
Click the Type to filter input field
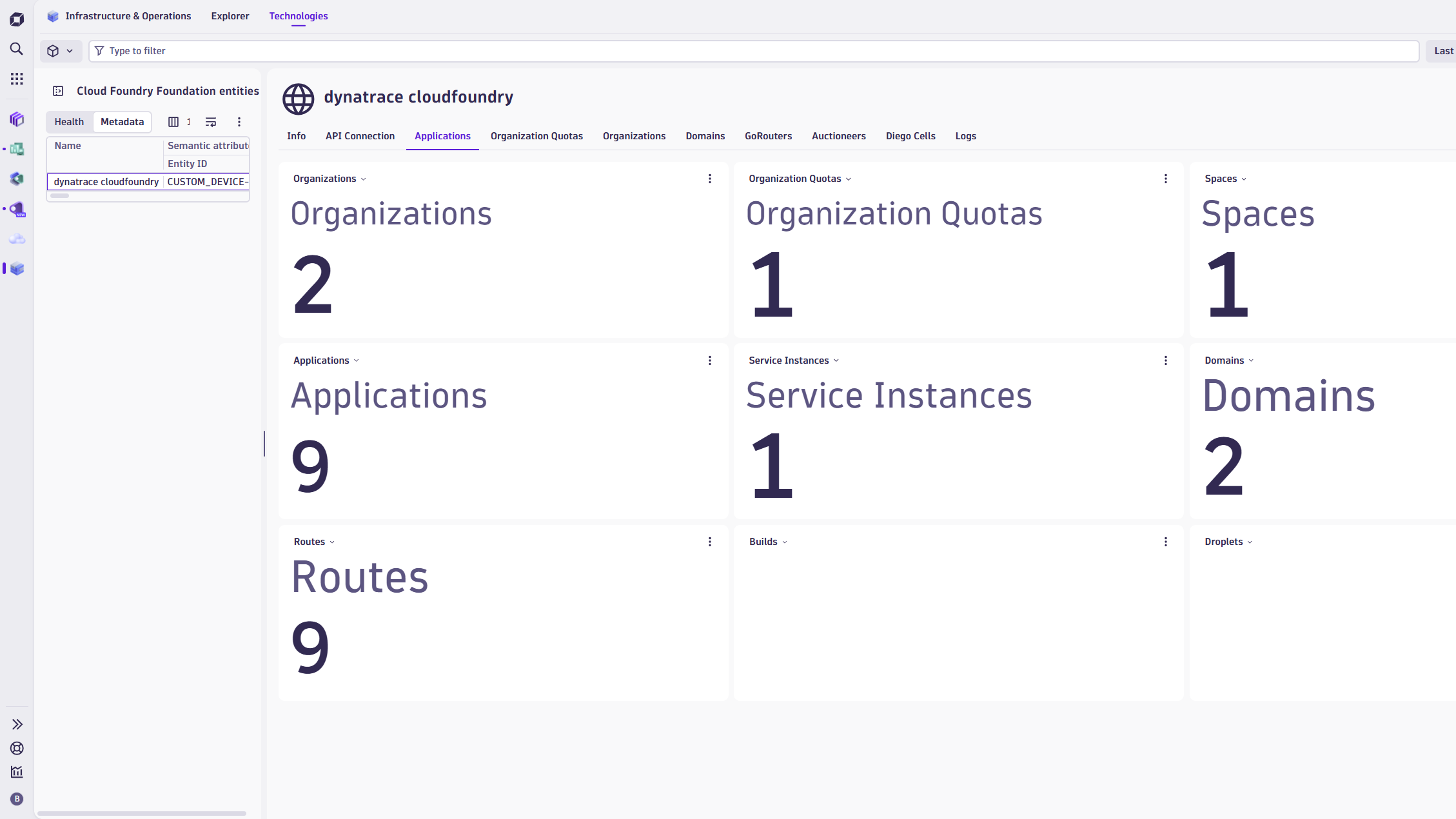pyautogui.click(x=387, y=51)
